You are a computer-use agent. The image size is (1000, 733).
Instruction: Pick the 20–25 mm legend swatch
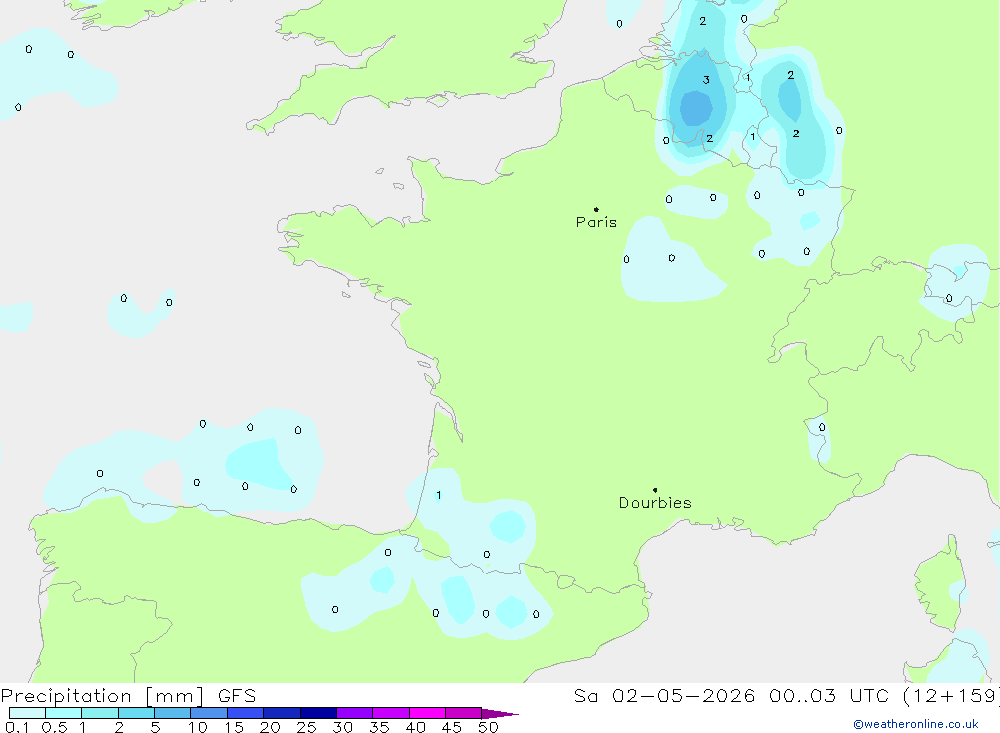[281, 713]
